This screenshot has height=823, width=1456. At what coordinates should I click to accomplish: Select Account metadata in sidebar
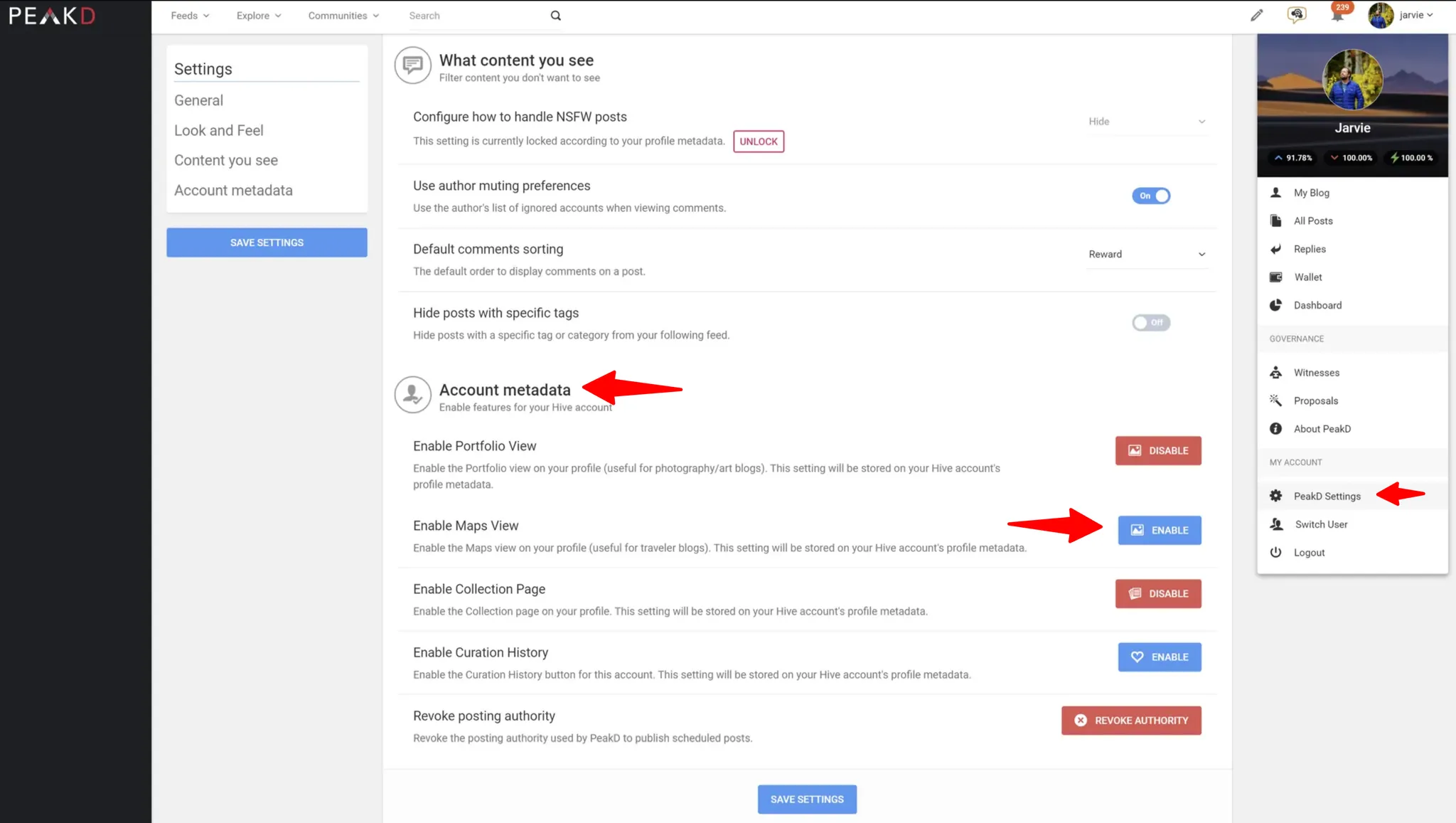233,190
